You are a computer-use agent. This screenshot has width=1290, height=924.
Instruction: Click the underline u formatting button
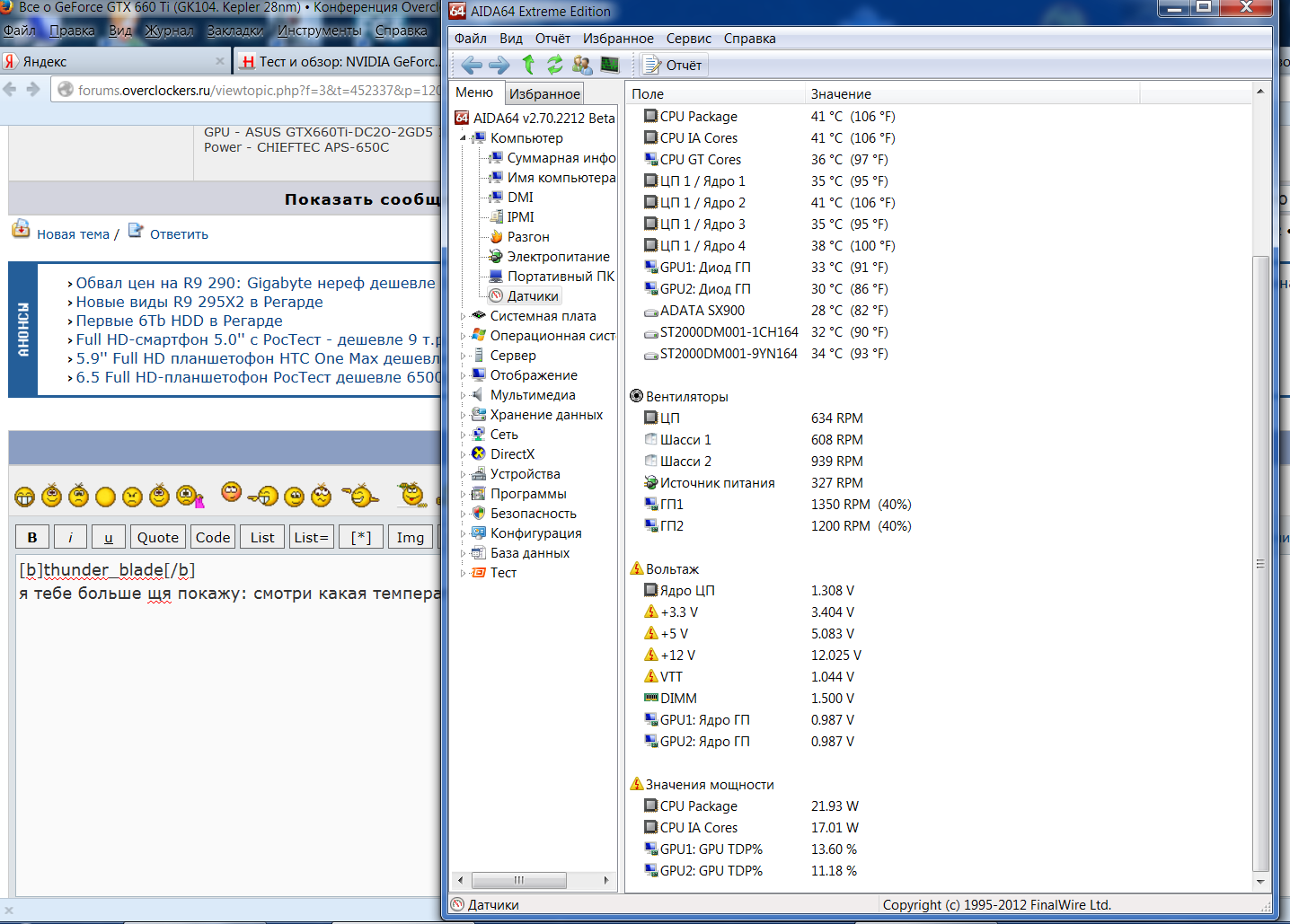pos(109,537)
